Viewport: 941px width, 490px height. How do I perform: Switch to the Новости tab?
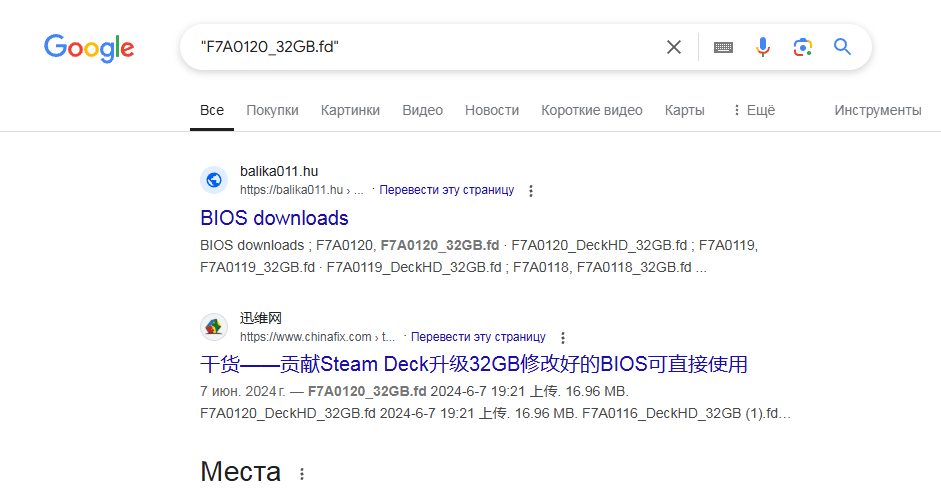click(492, 110)
